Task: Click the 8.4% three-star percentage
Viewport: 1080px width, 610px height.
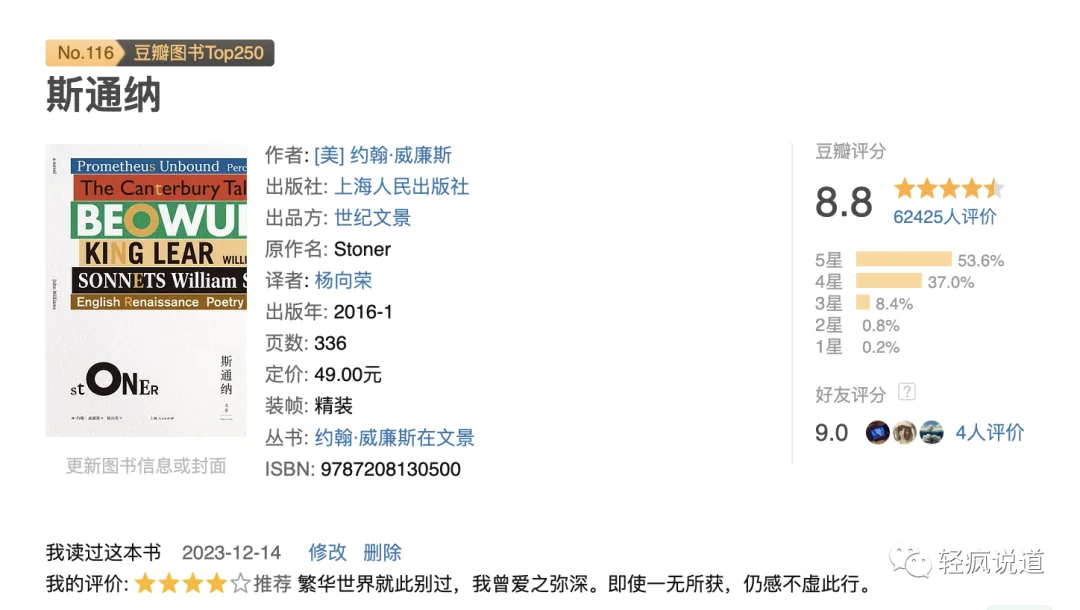Action: [x=894, y=304]
